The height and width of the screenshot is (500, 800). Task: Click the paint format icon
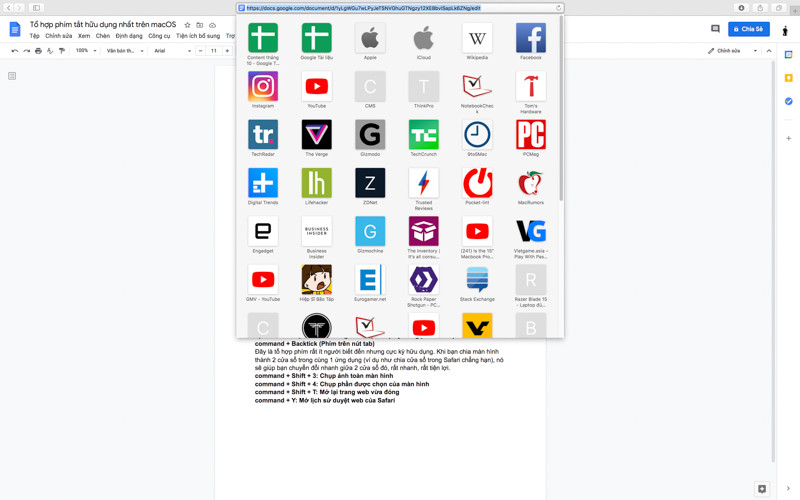click(62, 51)
